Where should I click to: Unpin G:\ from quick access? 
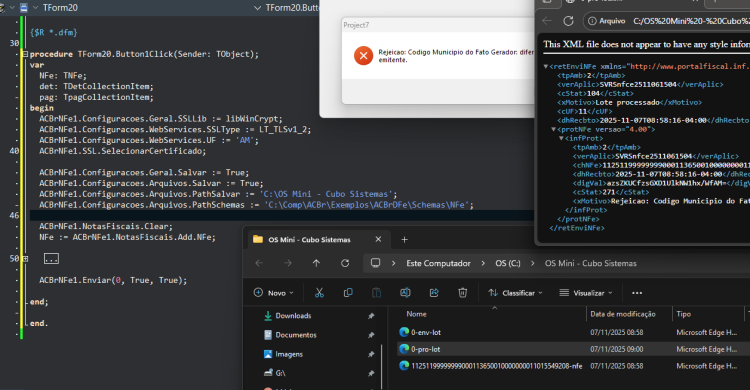tap(371, 373)
